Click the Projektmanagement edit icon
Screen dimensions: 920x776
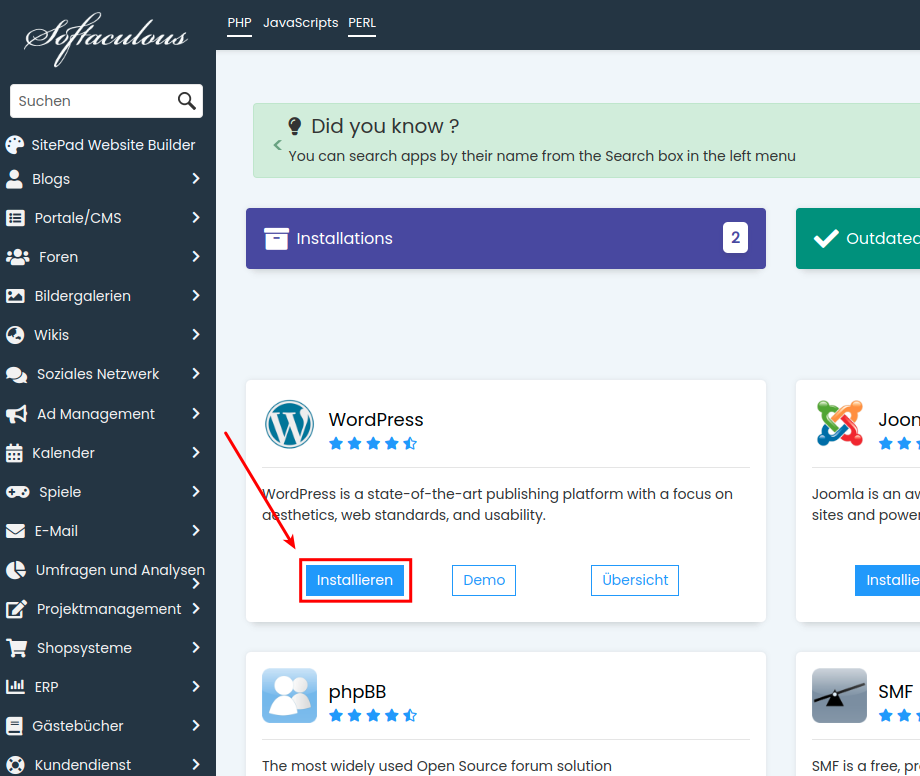click(x=16, y=609)
